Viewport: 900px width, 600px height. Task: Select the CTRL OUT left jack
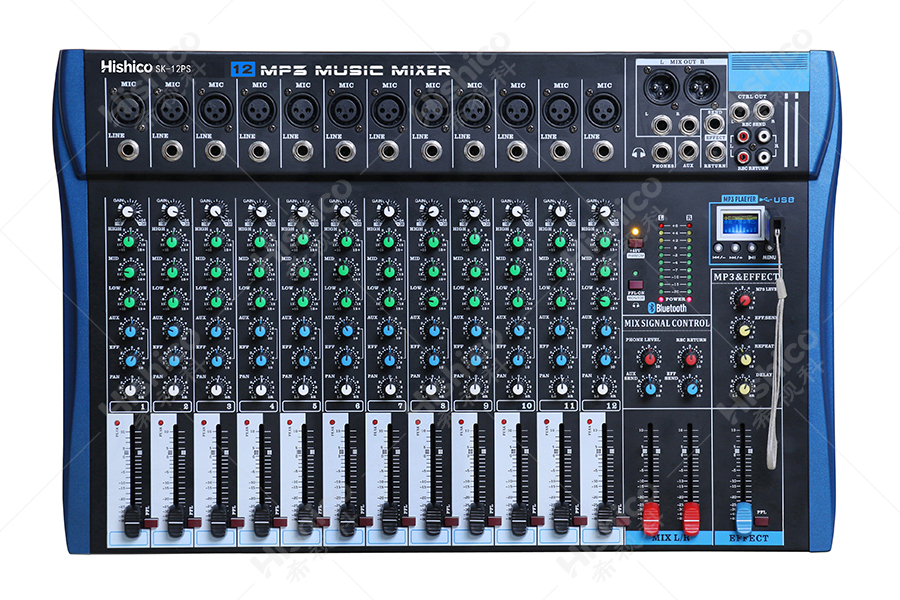[x=739, y=110]
